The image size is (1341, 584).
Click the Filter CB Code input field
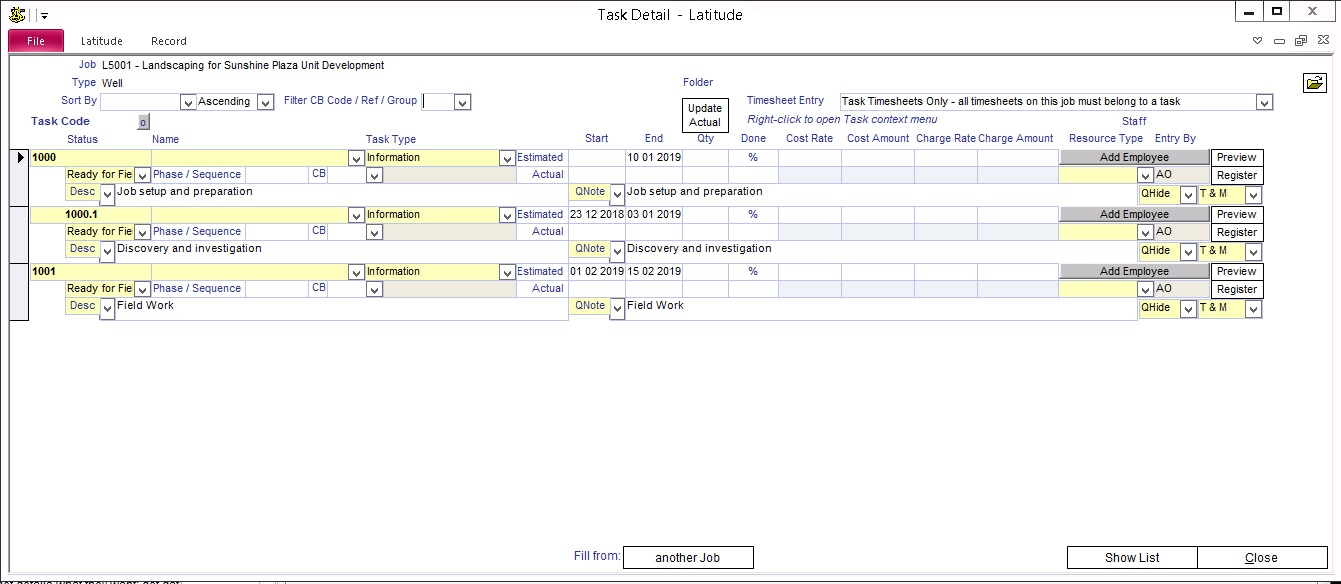pos(437,101)
